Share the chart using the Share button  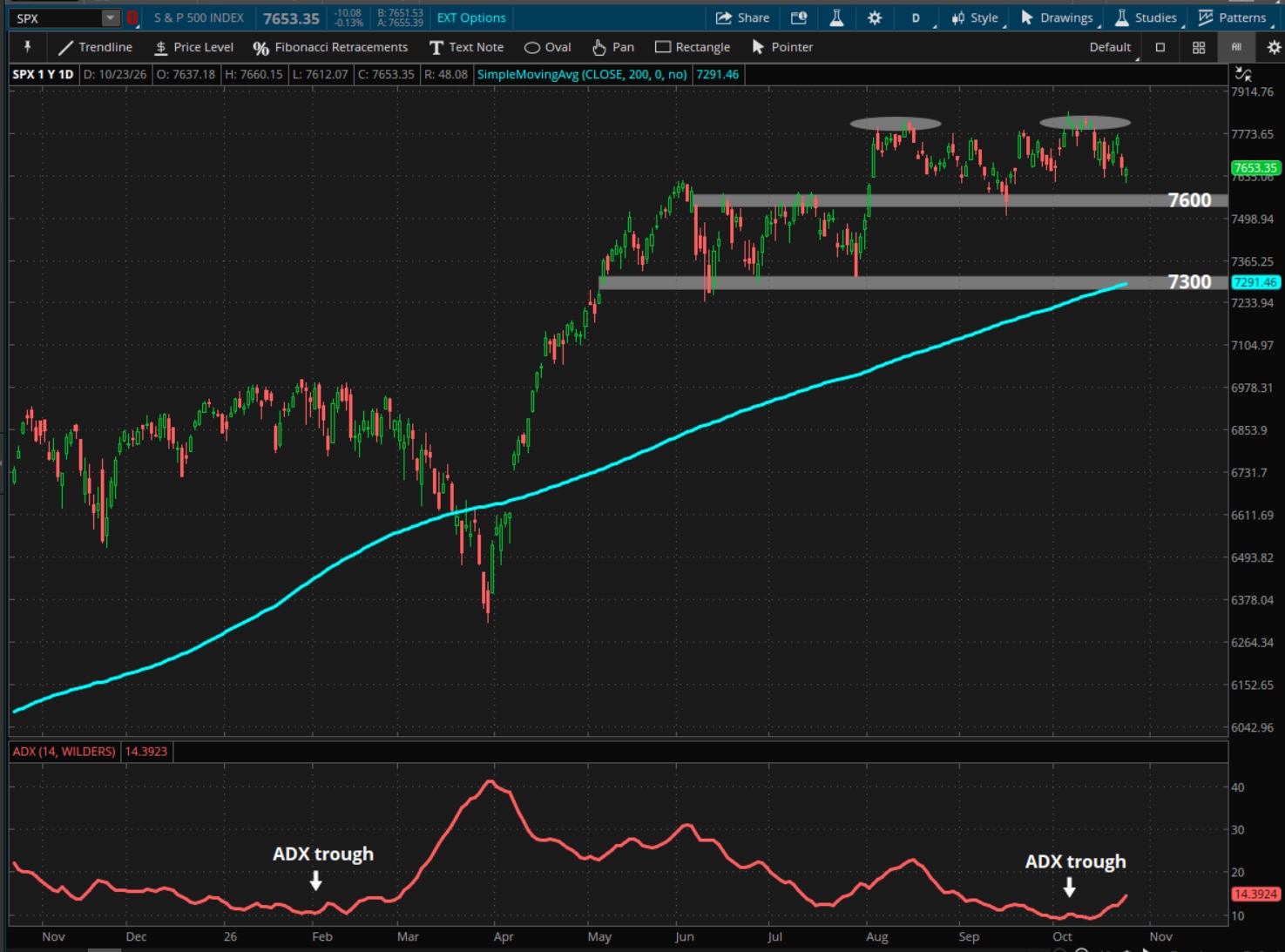[742, 17]
